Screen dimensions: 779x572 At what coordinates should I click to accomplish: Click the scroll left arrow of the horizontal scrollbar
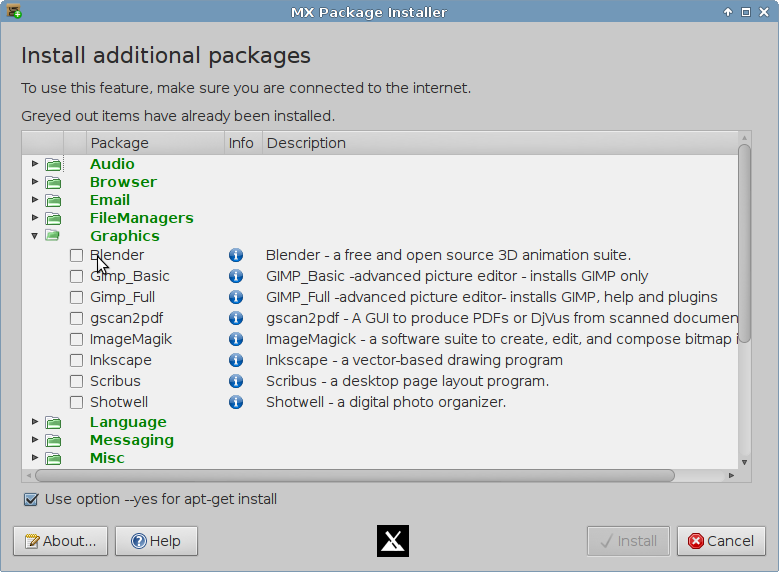(x=29, y=476)
